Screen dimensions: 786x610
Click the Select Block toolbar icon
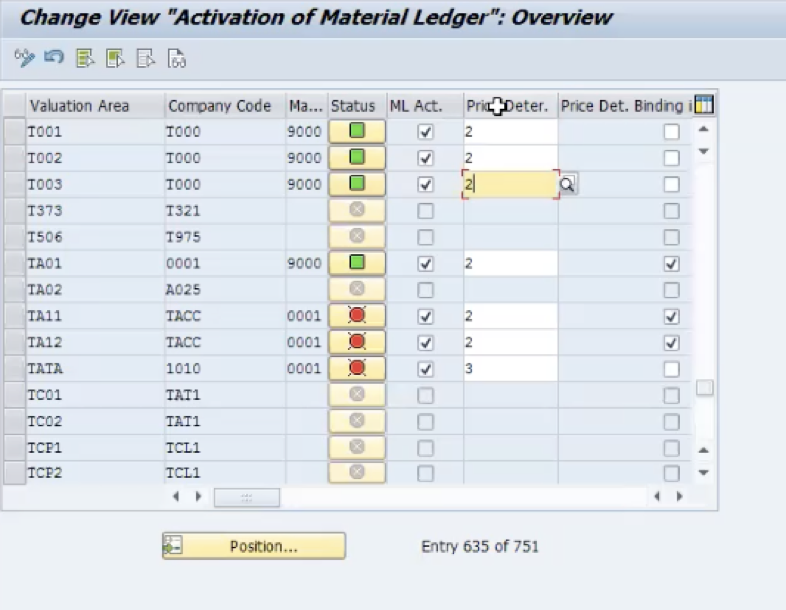115,58
